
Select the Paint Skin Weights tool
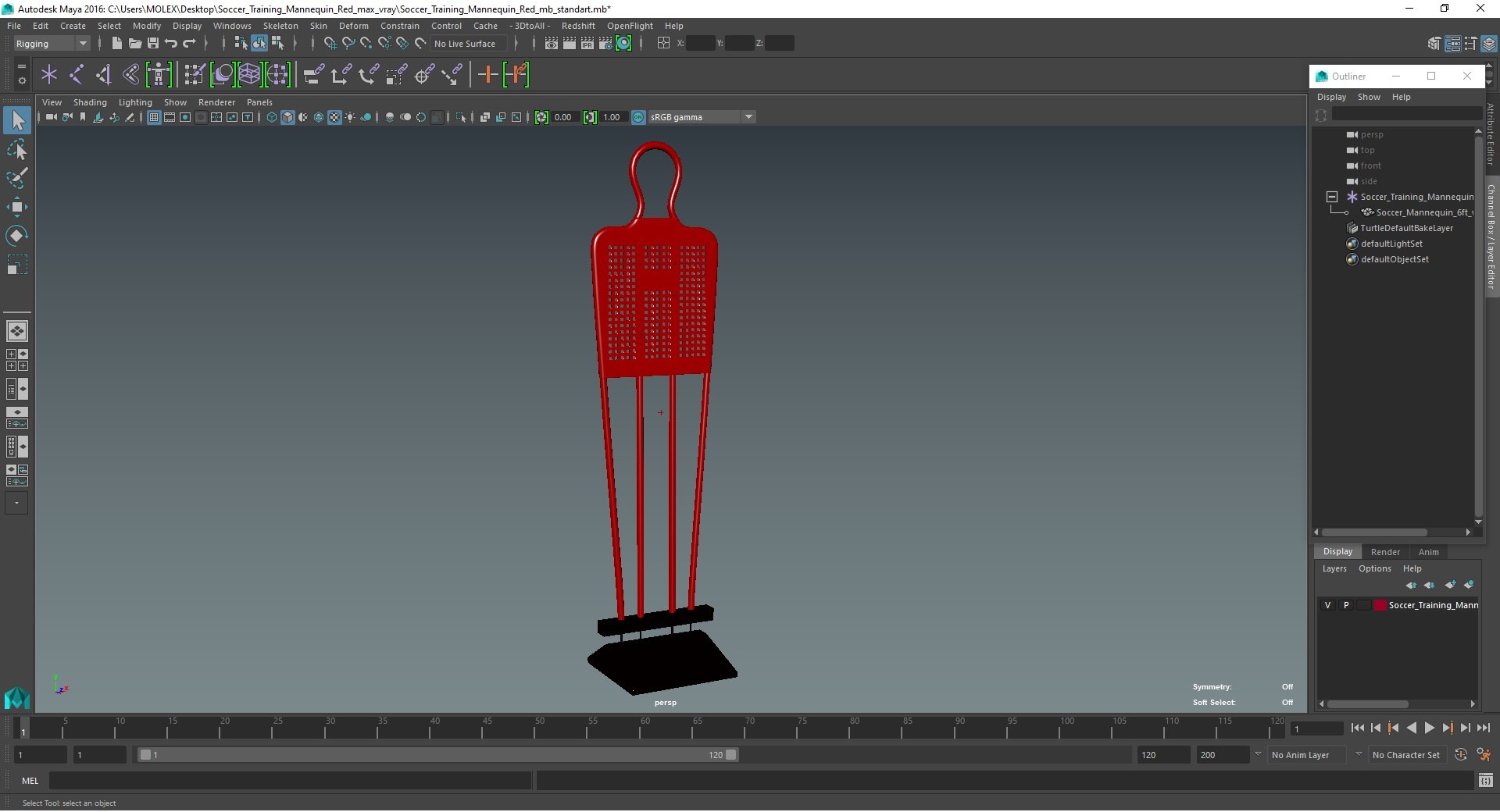(195, 75)
